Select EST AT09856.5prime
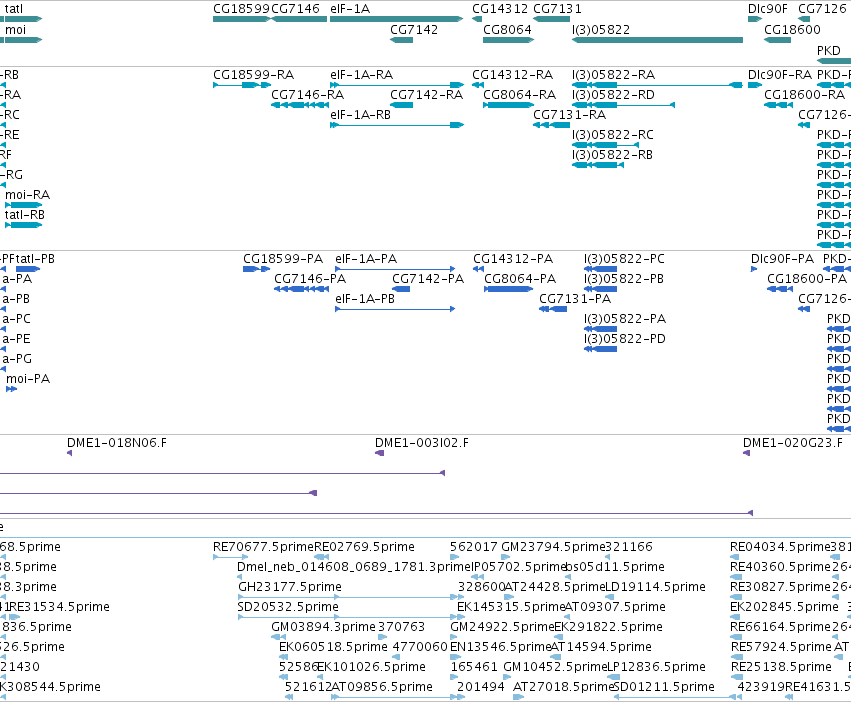The image size is (851, 702). [x=382, y=687]
